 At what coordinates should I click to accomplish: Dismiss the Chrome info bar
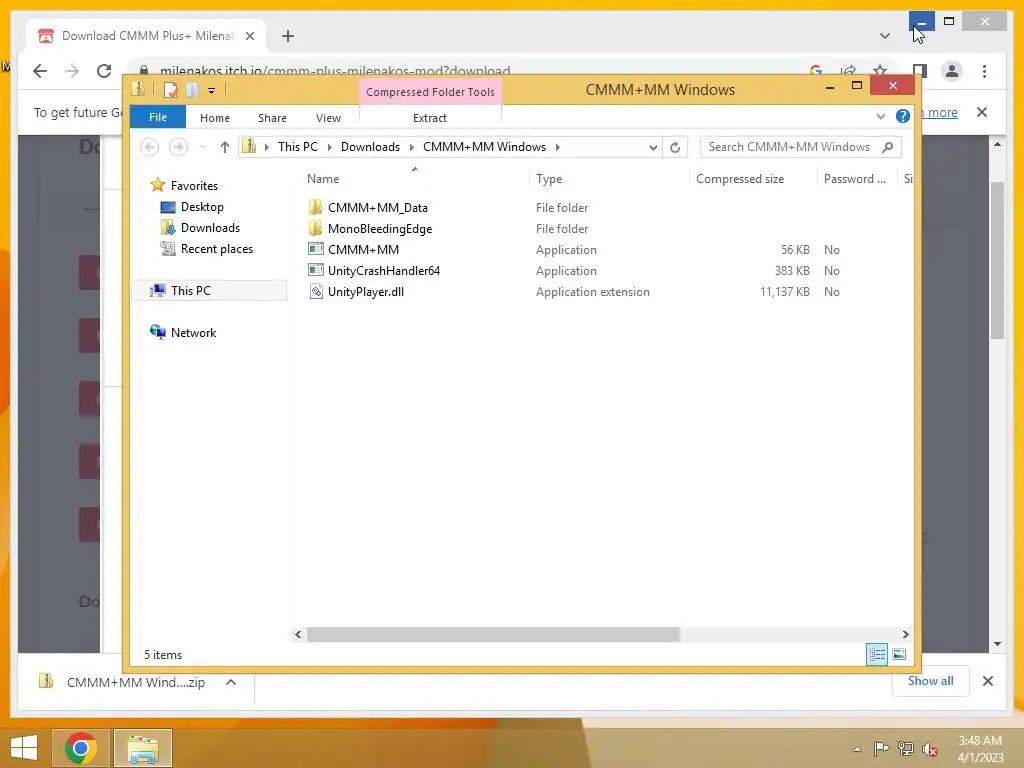[x=982, y=112]
